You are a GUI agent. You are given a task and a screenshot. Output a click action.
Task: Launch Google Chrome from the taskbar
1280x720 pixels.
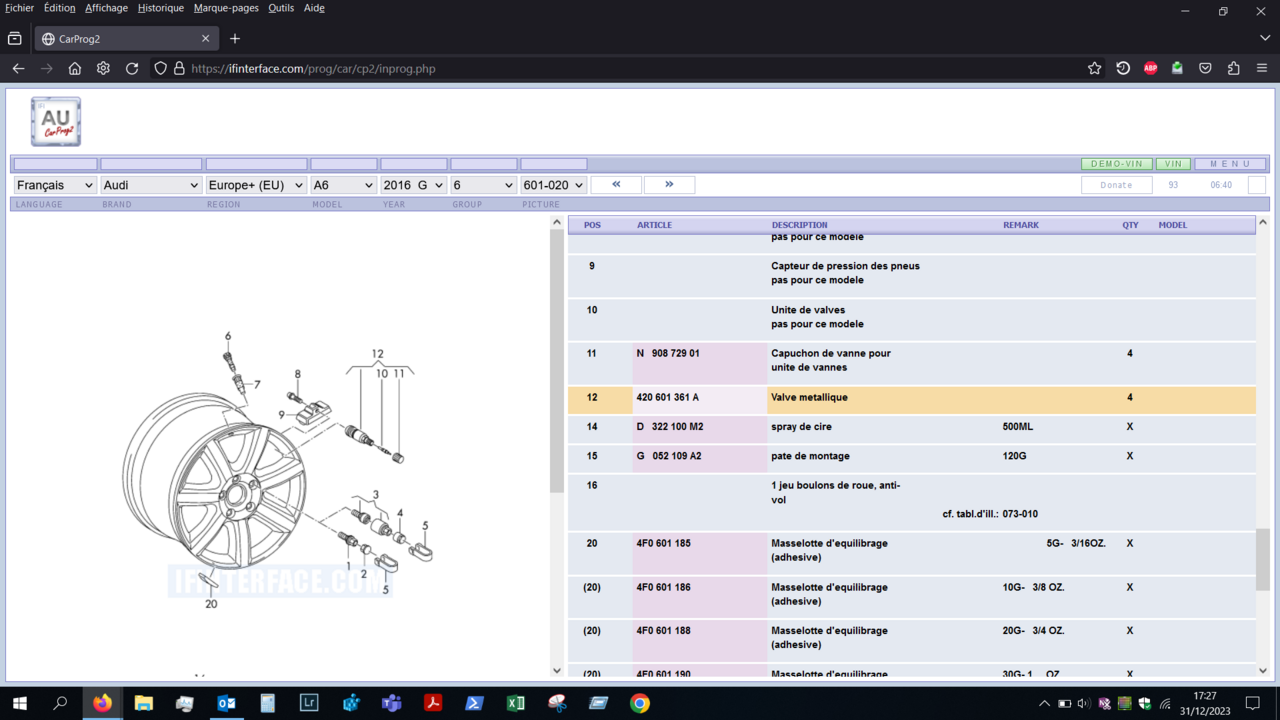(x=639, y=703)
